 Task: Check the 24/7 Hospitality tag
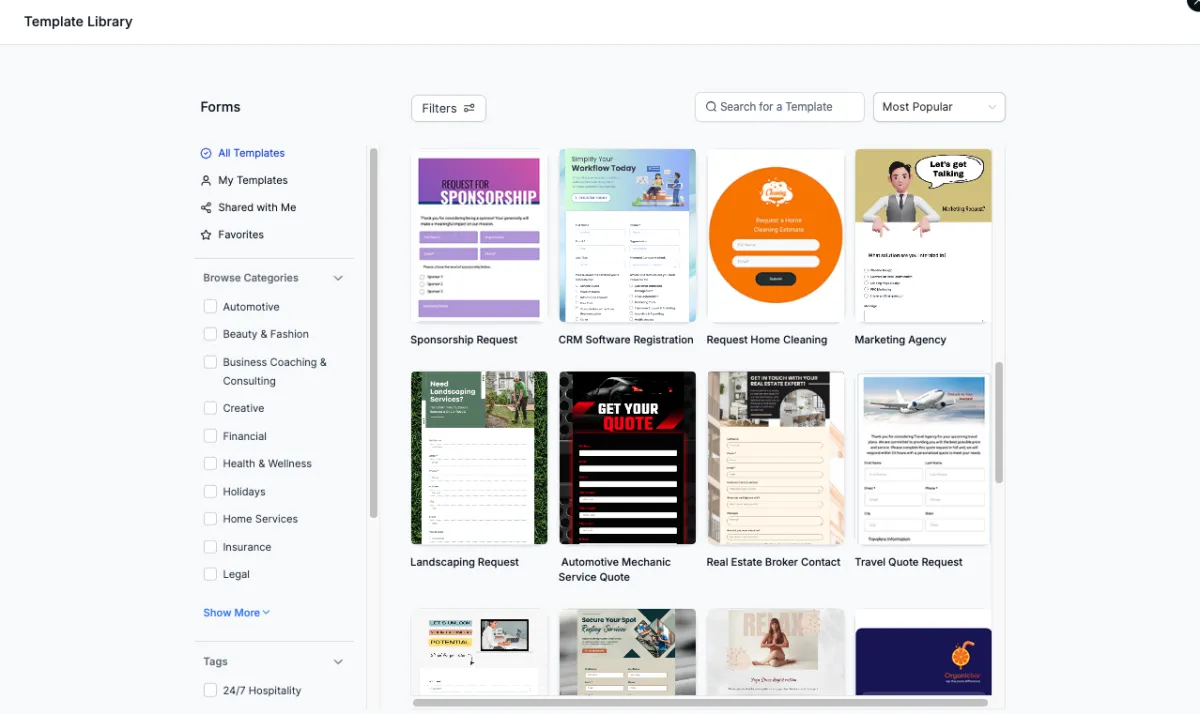[x=210, y=690]
